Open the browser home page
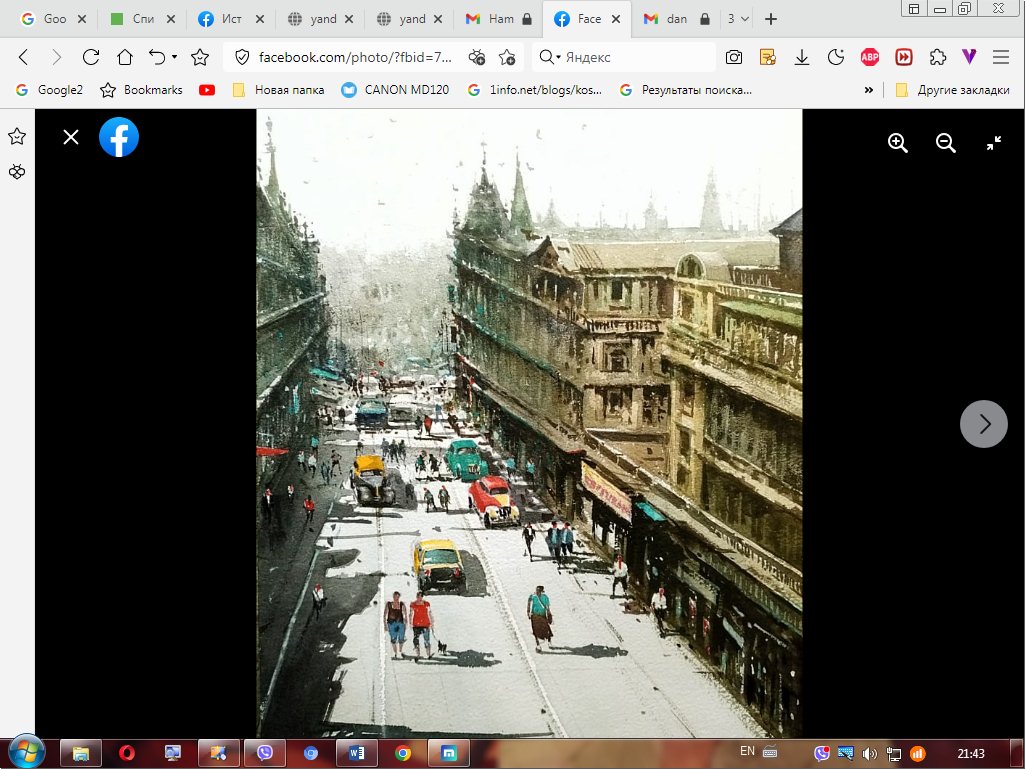The height and width of the screenshot is (769, 1025). (x=125, y=57)
